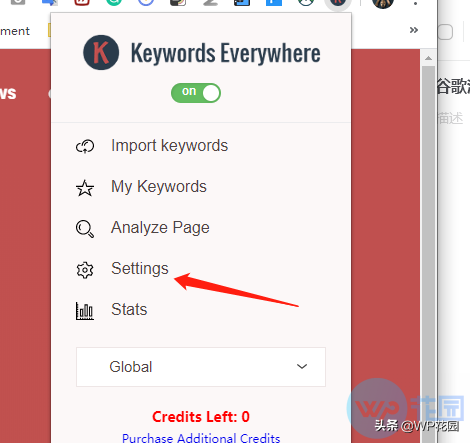Open Stats entry
Screen dimensions: 470x443
point(129,309)
